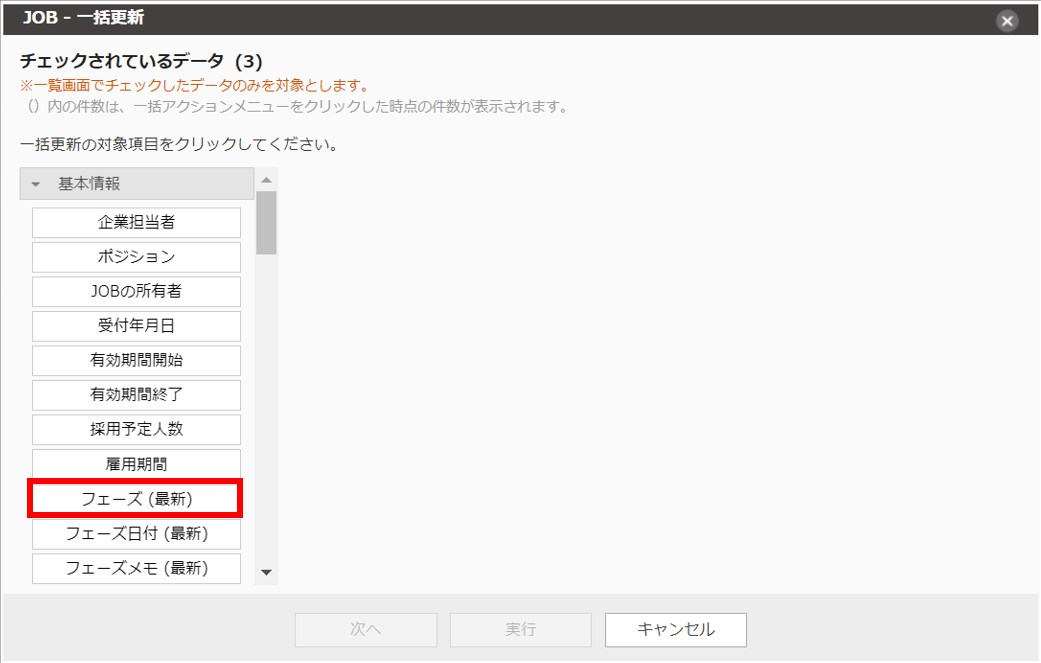The width and height of the screenshot is (1041, 663).
Task: Click the scrollbar up arrow
Action: pyautogui.click(x=266, y=180)
